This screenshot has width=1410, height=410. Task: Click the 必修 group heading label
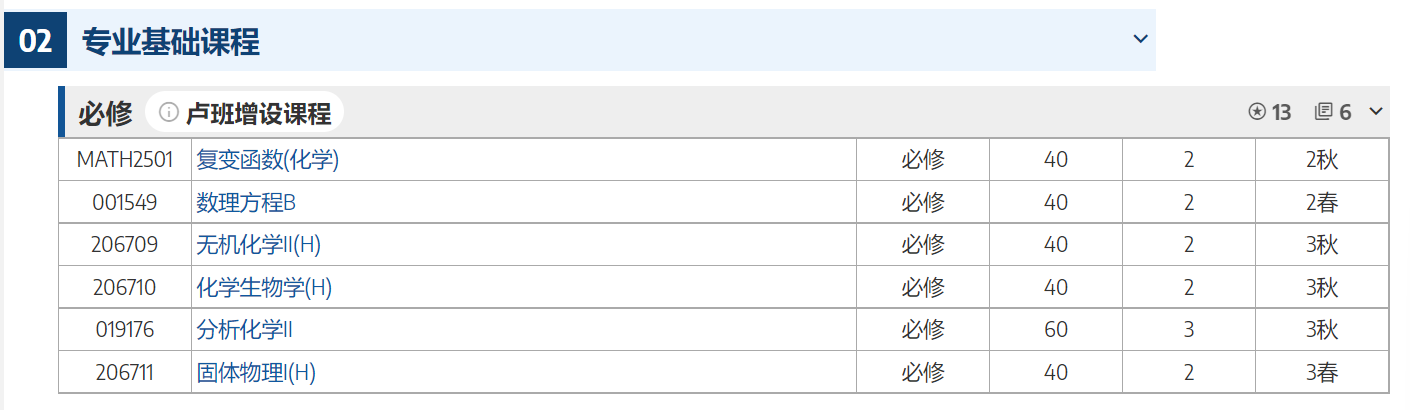tap(105, 113)
